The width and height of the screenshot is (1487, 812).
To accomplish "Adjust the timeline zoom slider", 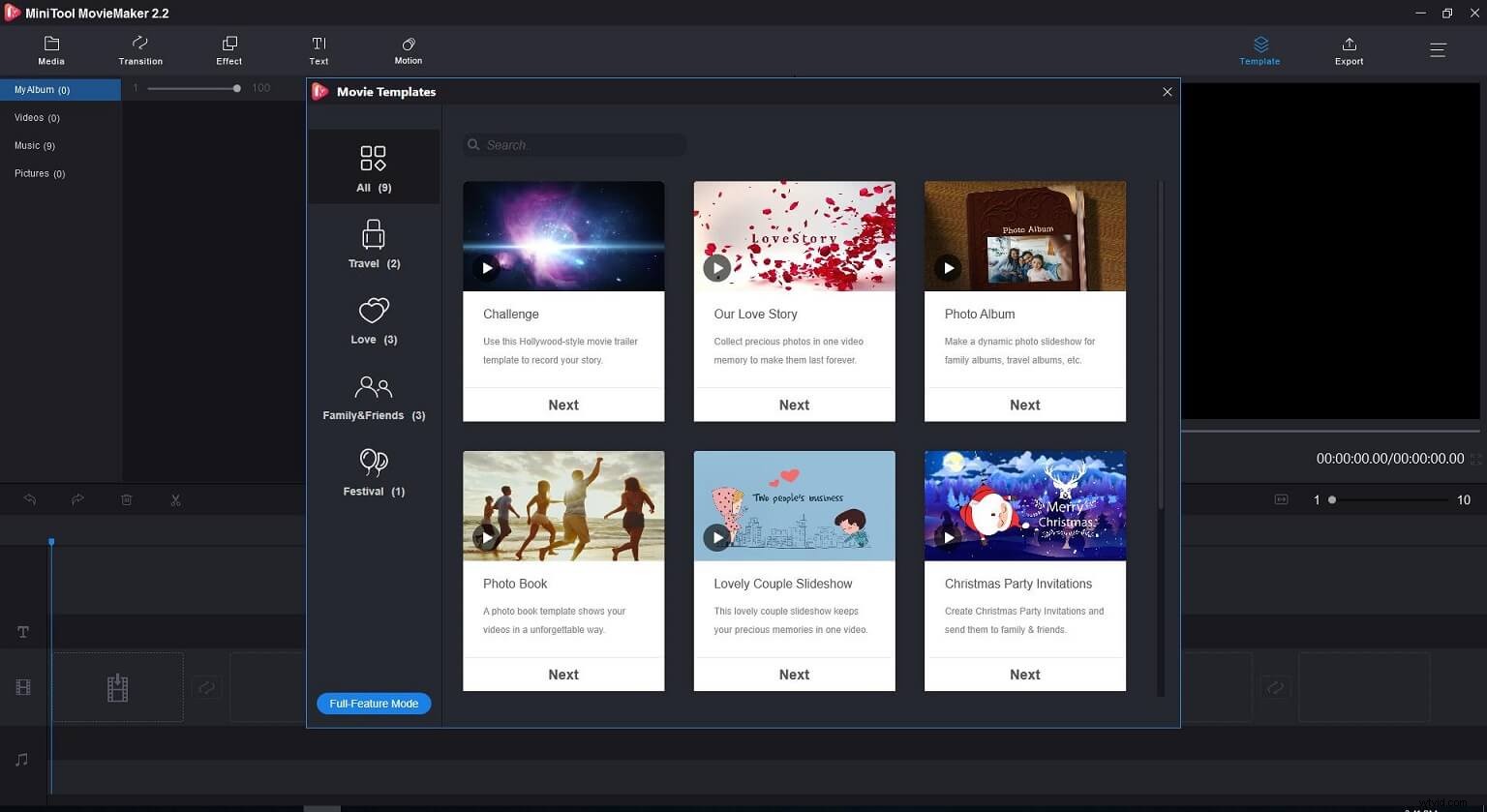I will pos(1333,500).
